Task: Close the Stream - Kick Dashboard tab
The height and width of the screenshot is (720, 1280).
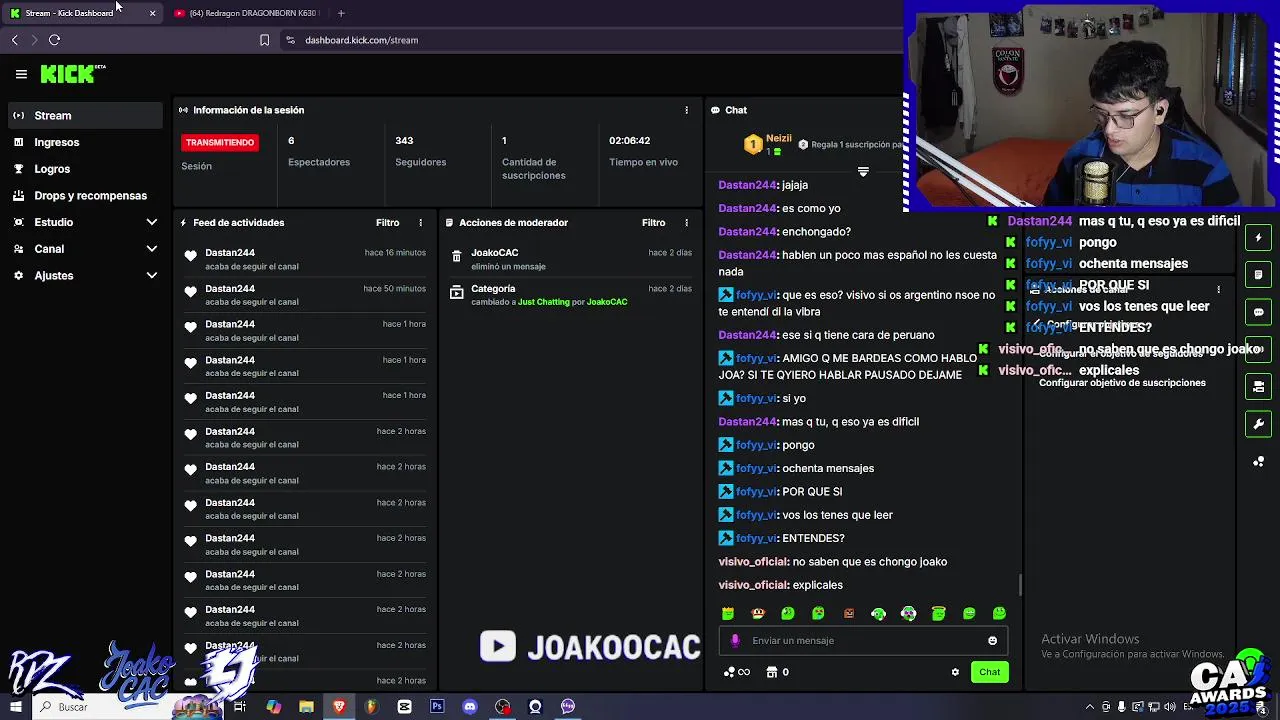Action: [x=152, y=13]
